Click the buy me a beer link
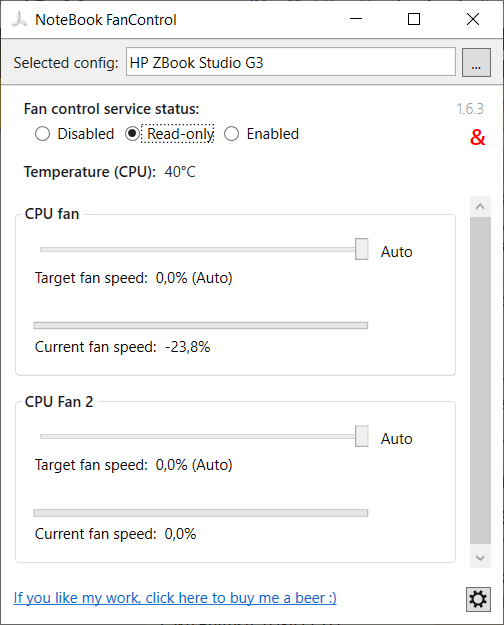This screenshot has width=504, height=625. 175,598
